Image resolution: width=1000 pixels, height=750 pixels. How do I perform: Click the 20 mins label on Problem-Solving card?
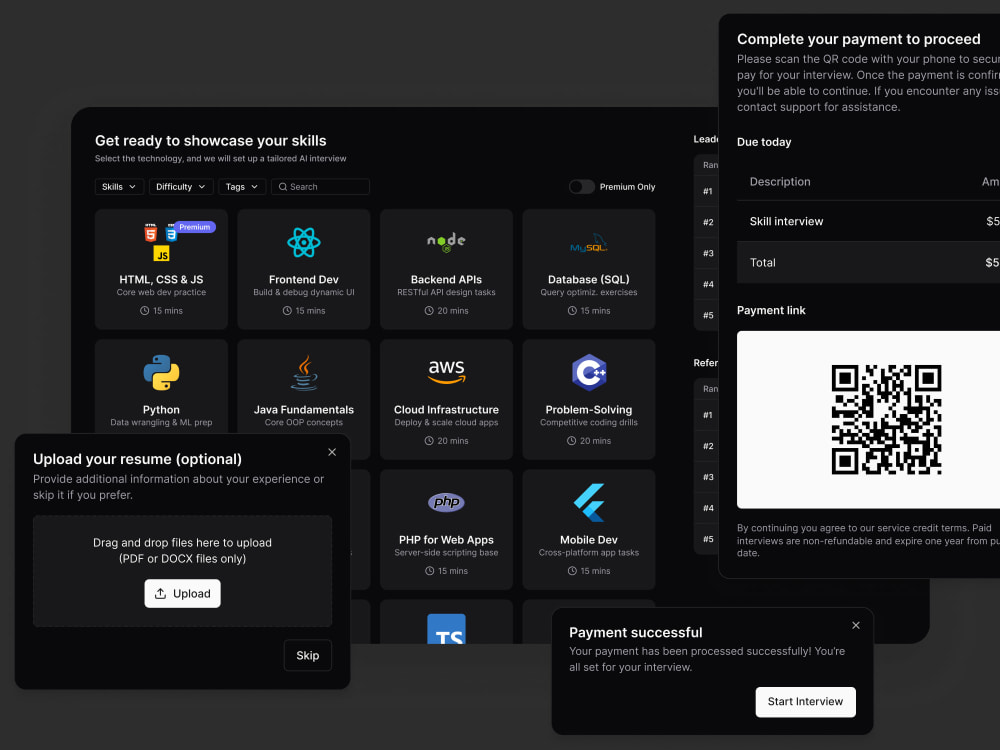596,441
